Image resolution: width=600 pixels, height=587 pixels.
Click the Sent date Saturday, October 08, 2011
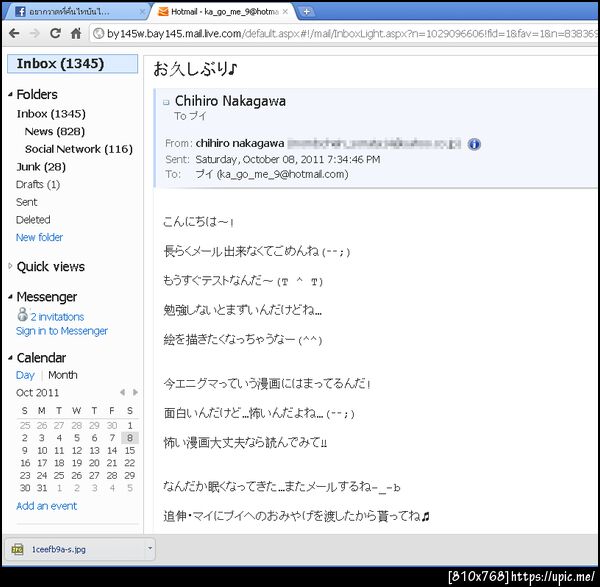coord(288,159)
